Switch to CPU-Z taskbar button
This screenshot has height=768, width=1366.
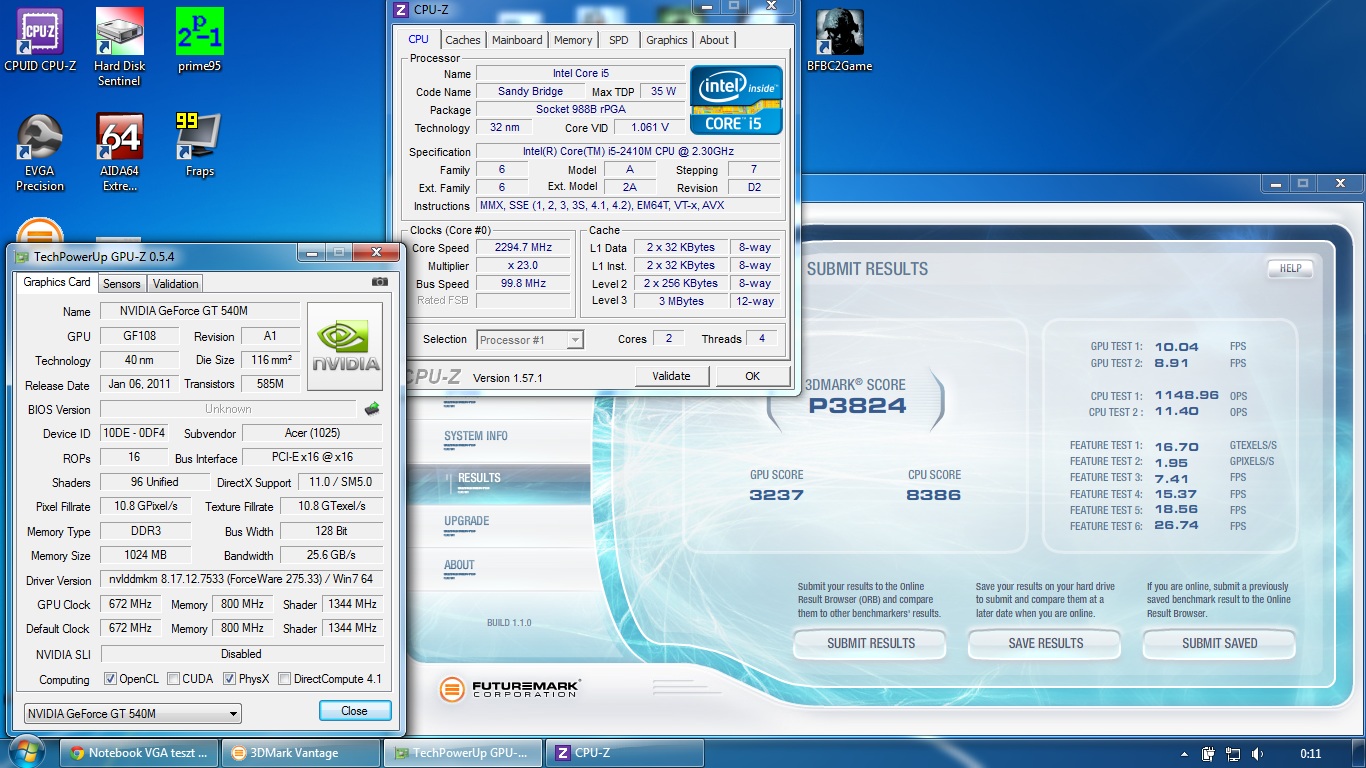click(625, 753)
